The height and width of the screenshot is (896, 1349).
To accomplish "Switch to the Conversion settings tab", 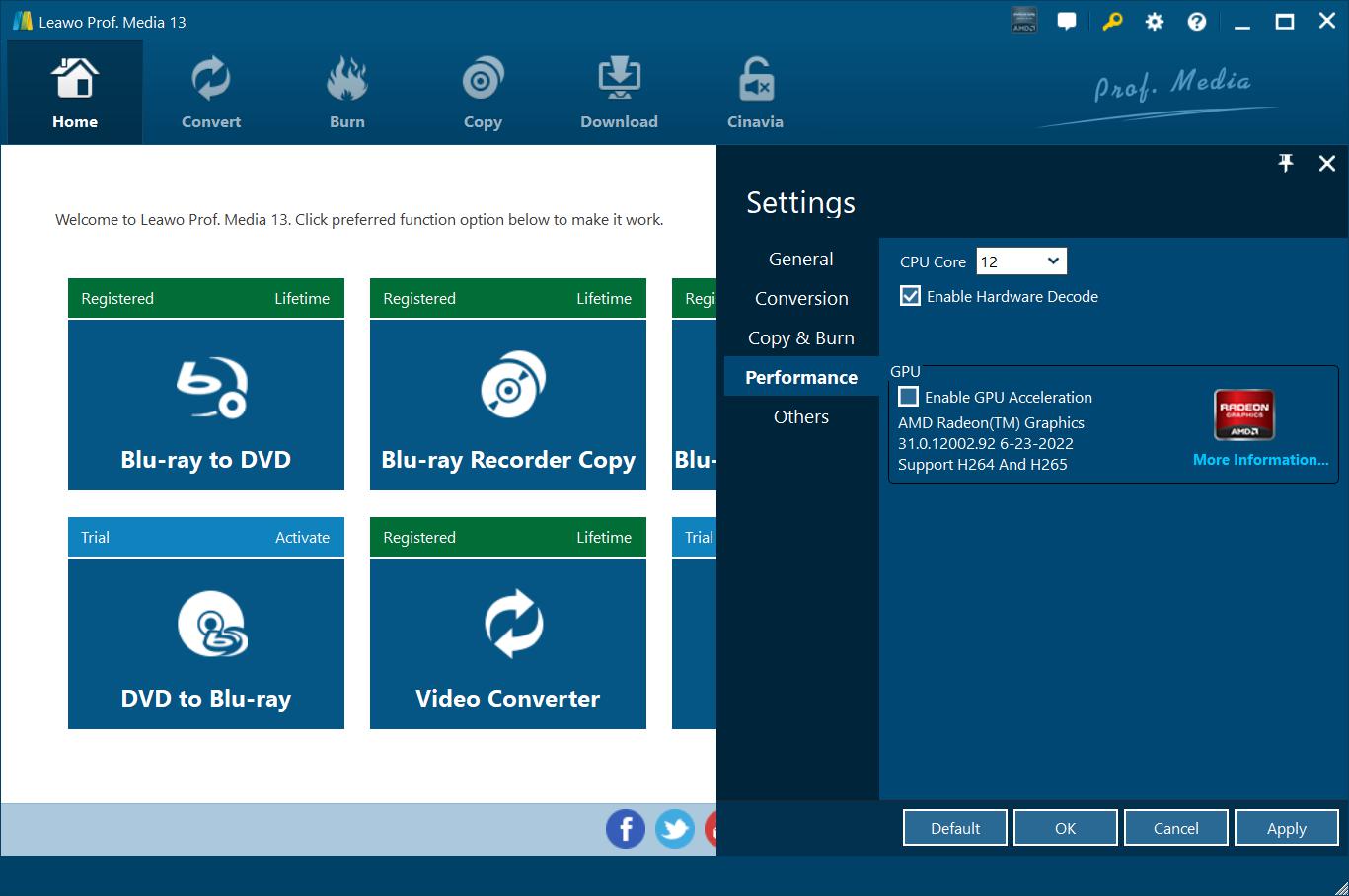I will tap(800, 299).
